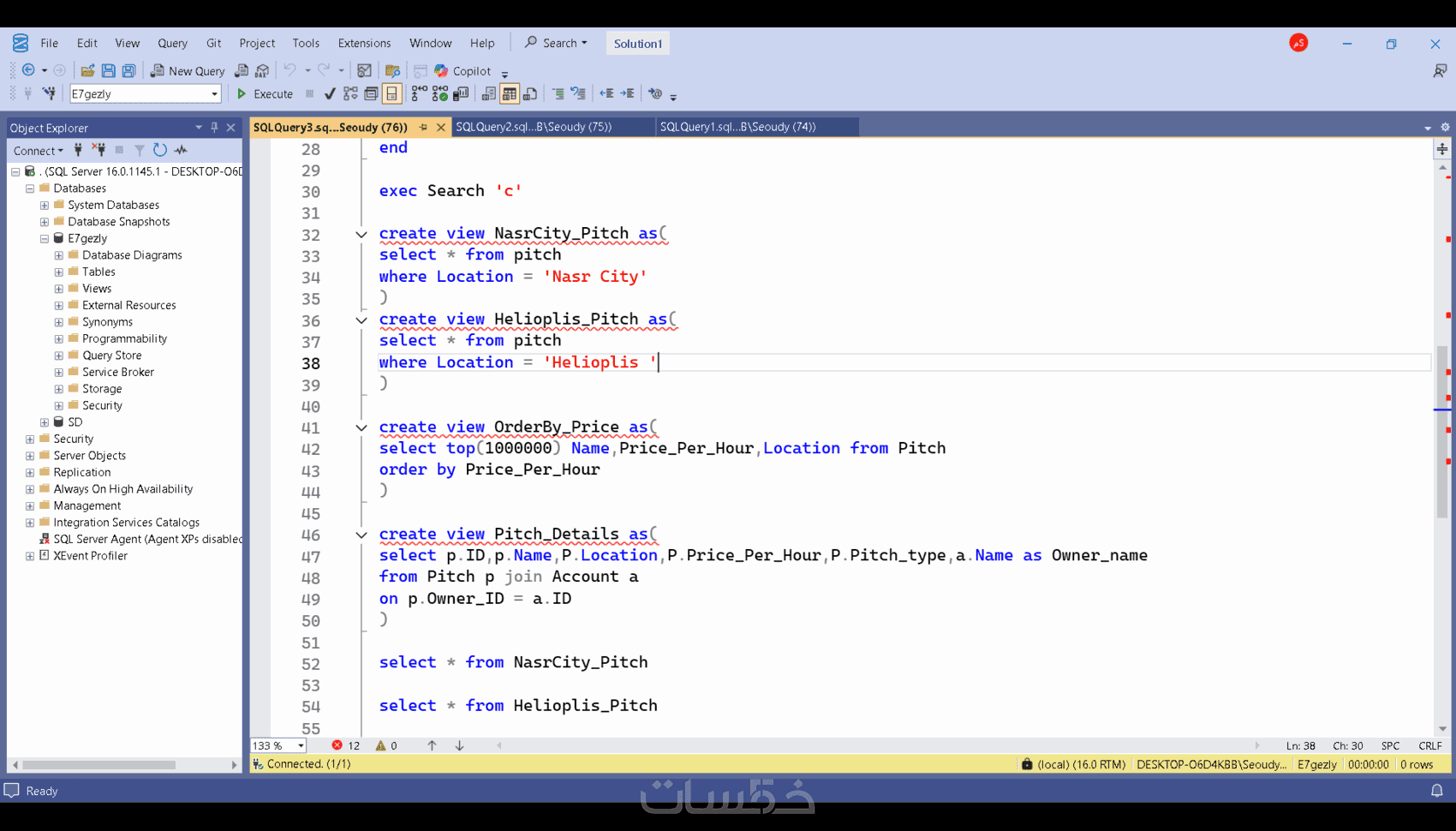Click Object Explorer Connect plug icon
The height and width of the screenshot is (831, 1456).
point(78,150)
